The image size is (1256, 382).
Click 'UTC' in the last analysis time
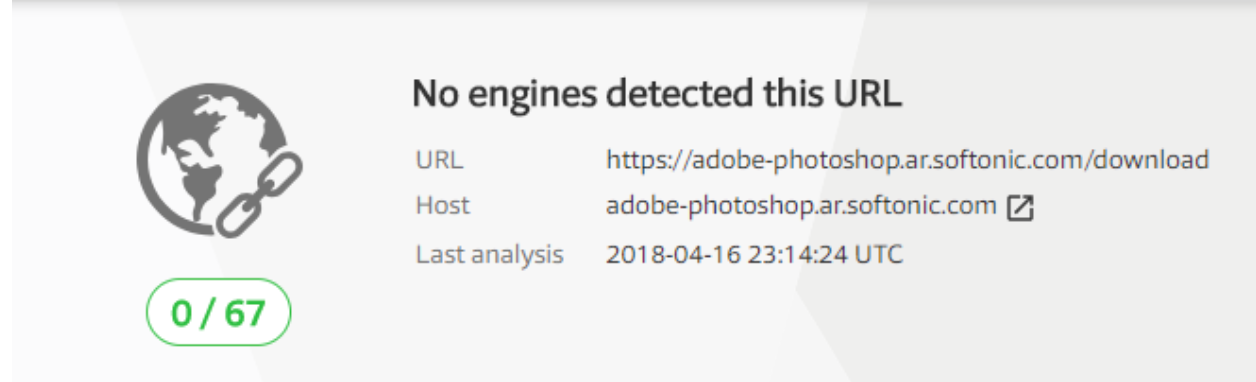882,255
